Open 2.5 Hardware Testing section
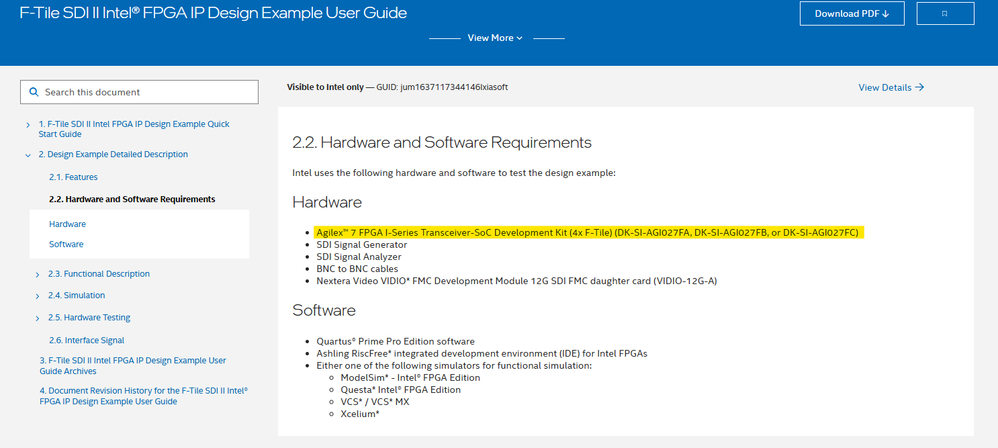This screenshot has width=998, height=448. click(x=89, y=317)
